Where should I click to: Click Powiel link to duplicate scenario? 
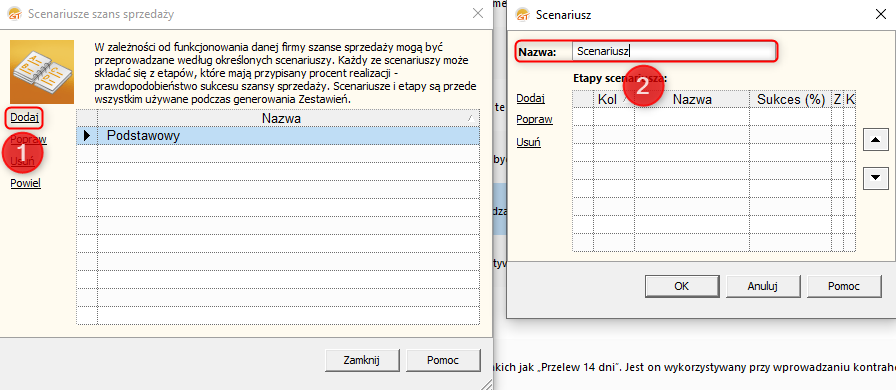[26, 183]
